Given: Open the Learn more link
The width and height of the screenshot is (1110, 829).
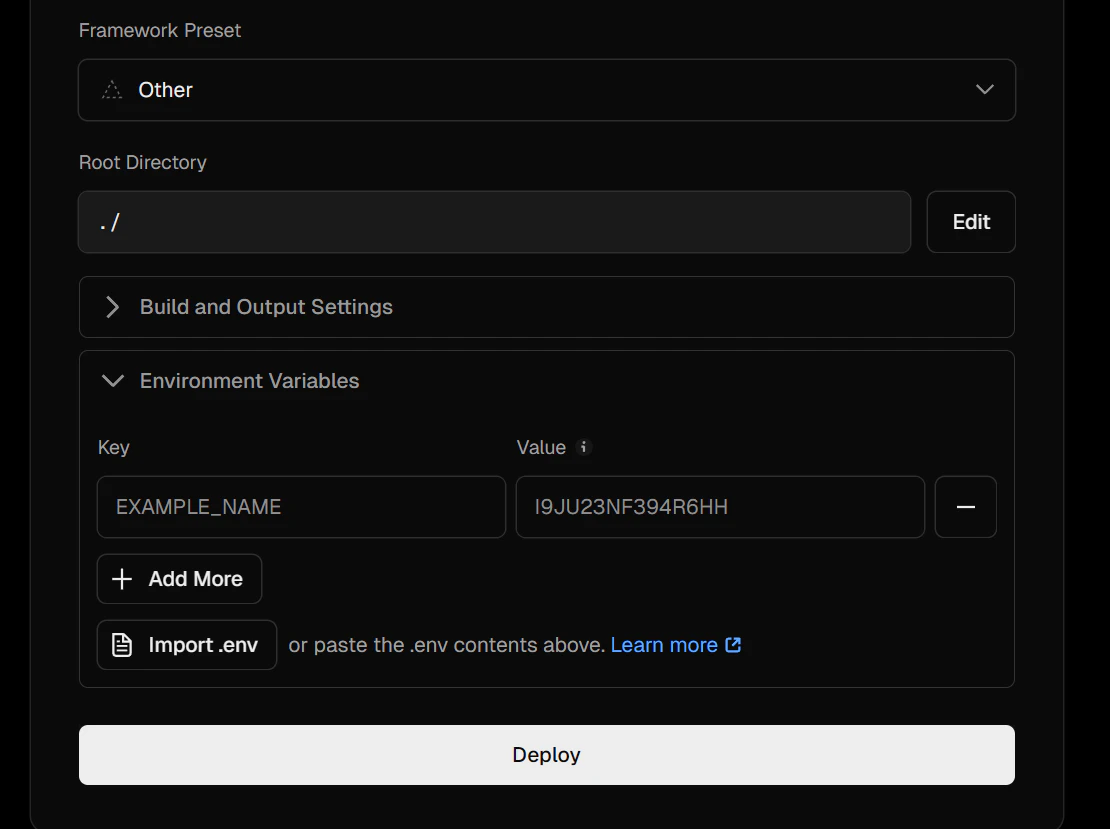Looking at the screenshot, I should coord(675,645).
